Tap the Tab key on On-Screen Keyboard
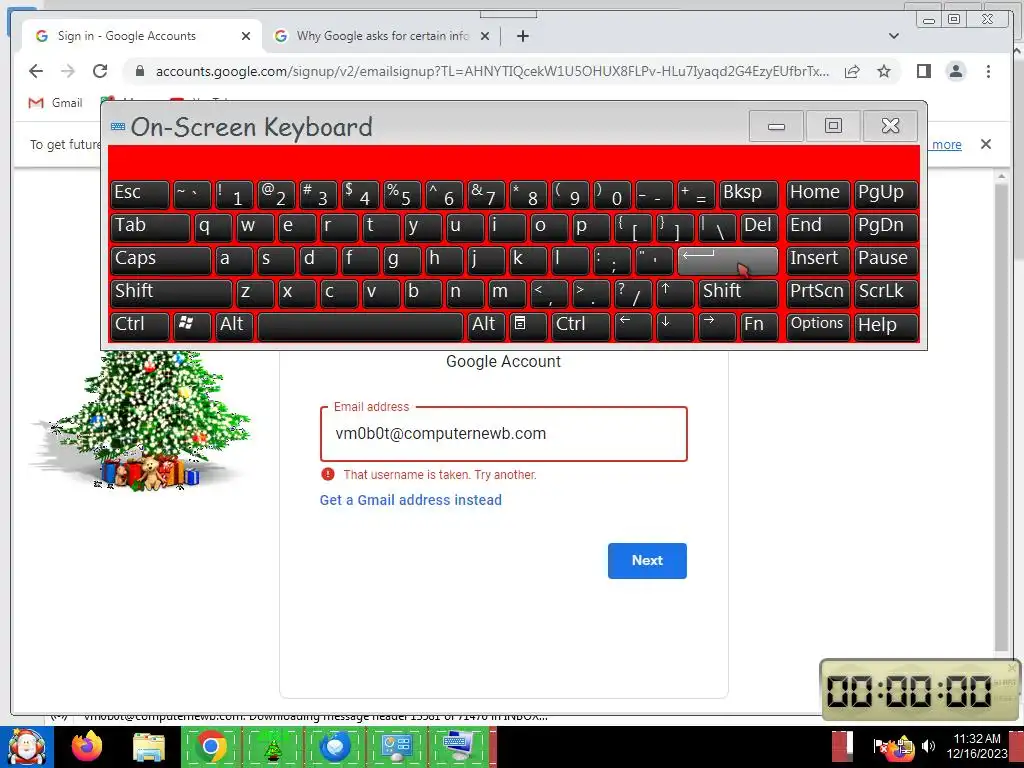Viewport: 1024px width, 768px height. tap(150, 227)
